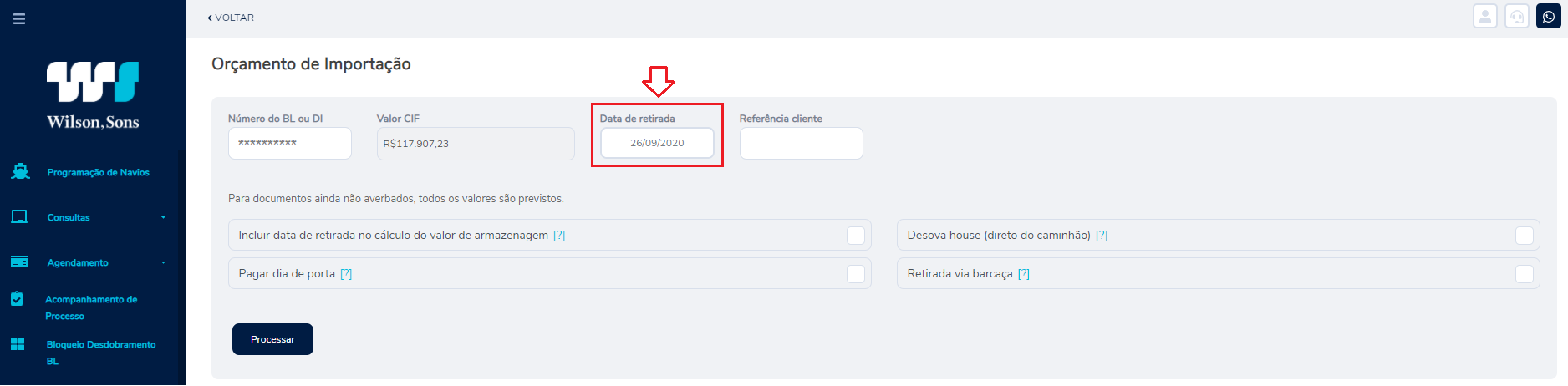Tick the Desova house checkbox
1568x386 pixels.
click(x=1525, y=236)
